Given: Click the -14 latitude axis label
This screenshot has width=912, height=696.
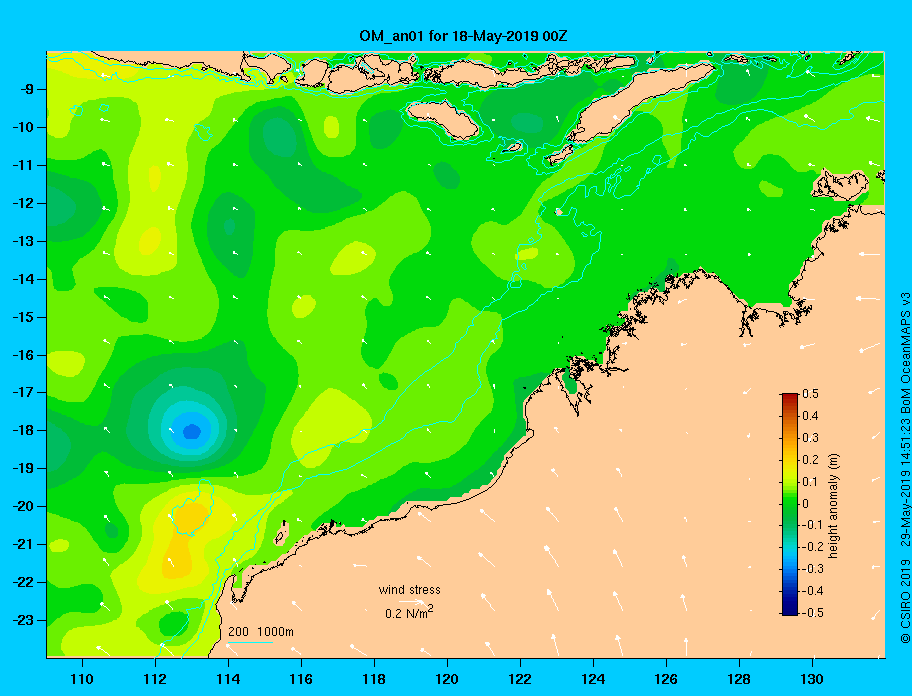Looking at the screenshot, I should pos(23,279).
